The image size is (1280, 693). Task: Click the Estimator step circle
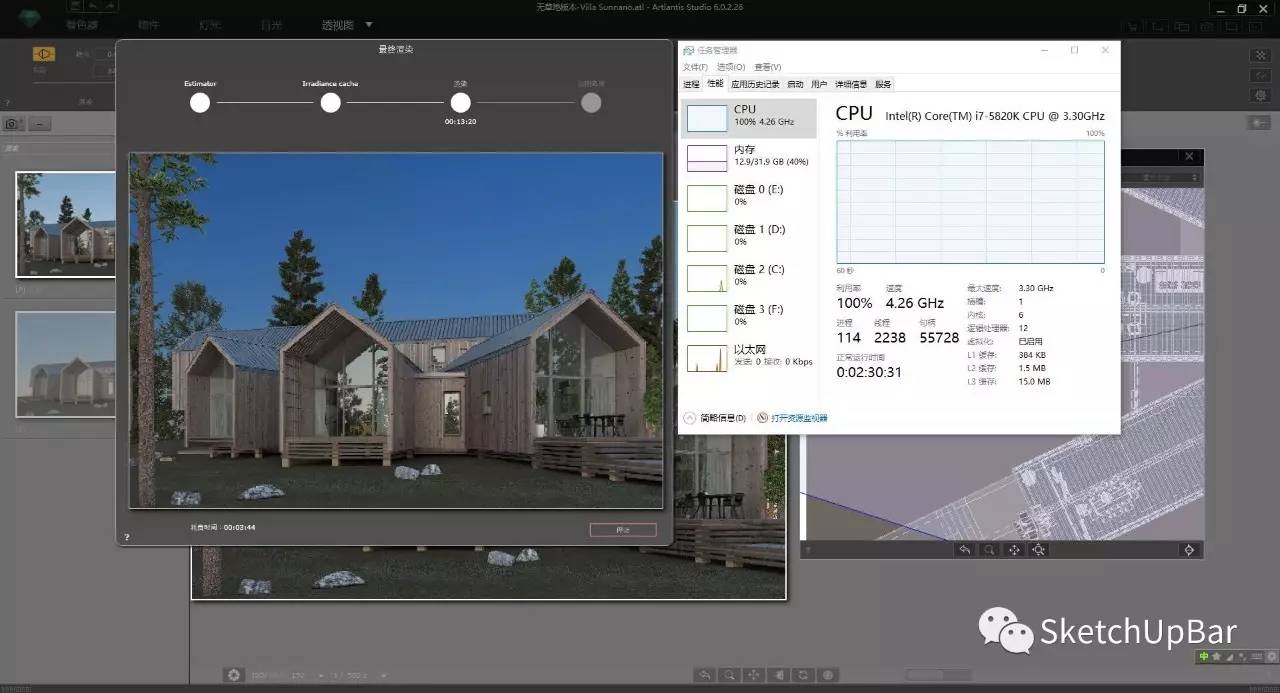pyautogui.click(x=200, y=102)
